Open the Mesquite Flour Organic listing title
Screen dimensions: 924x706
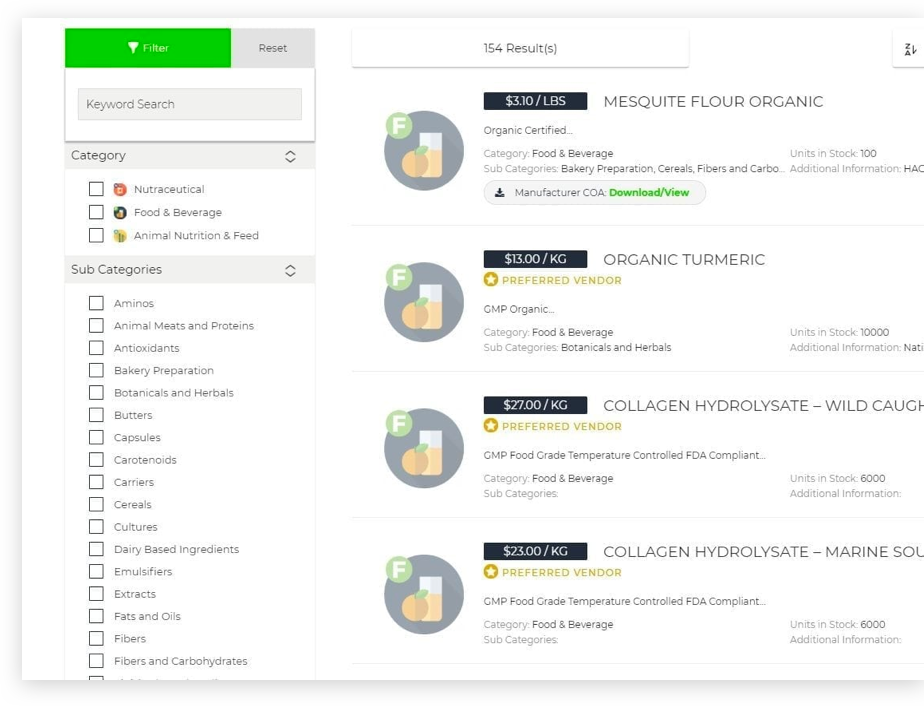713,102
